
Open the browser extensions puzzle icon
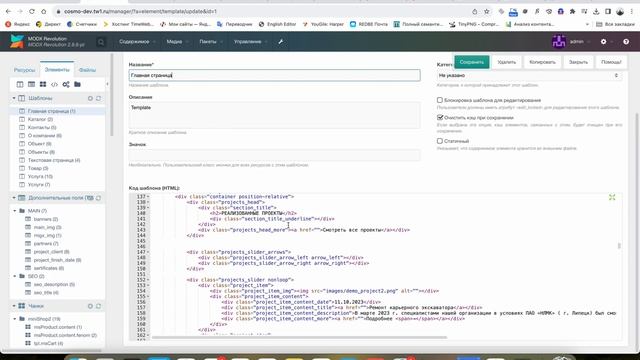point(572,11)
